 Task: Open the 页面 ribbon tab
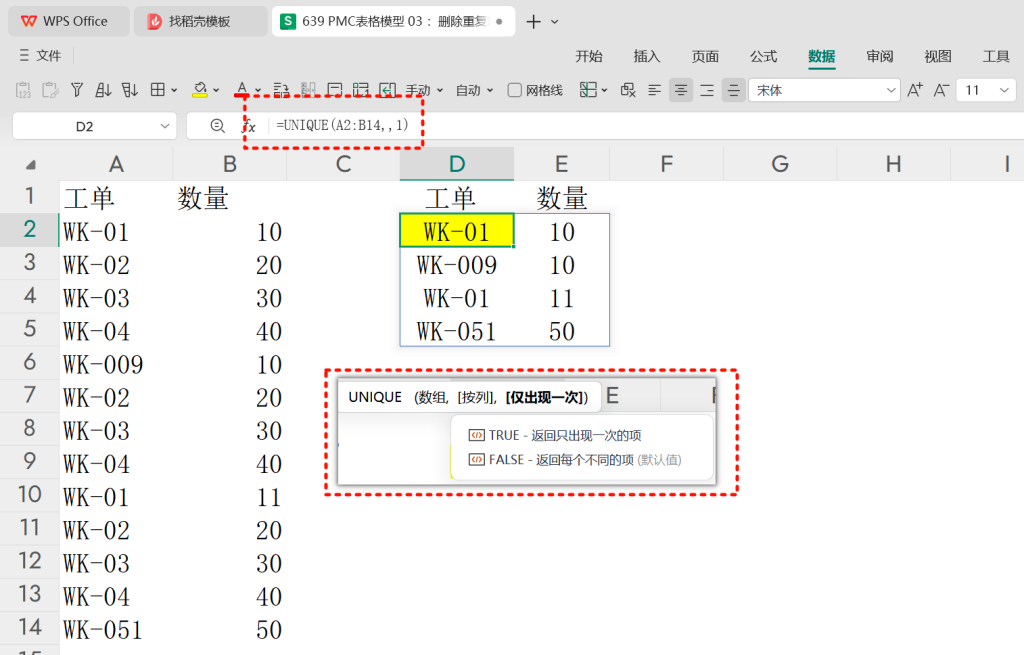705,56
